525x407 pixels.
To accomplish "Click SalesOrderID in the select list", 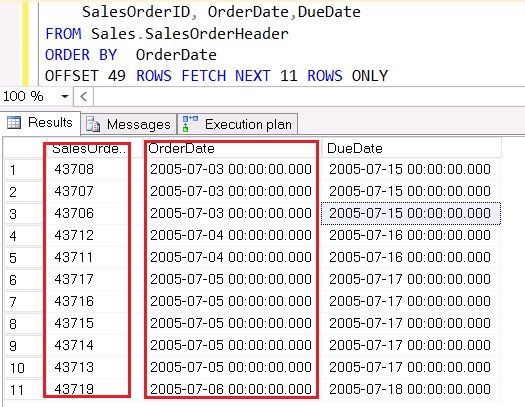I will [136, 12].
